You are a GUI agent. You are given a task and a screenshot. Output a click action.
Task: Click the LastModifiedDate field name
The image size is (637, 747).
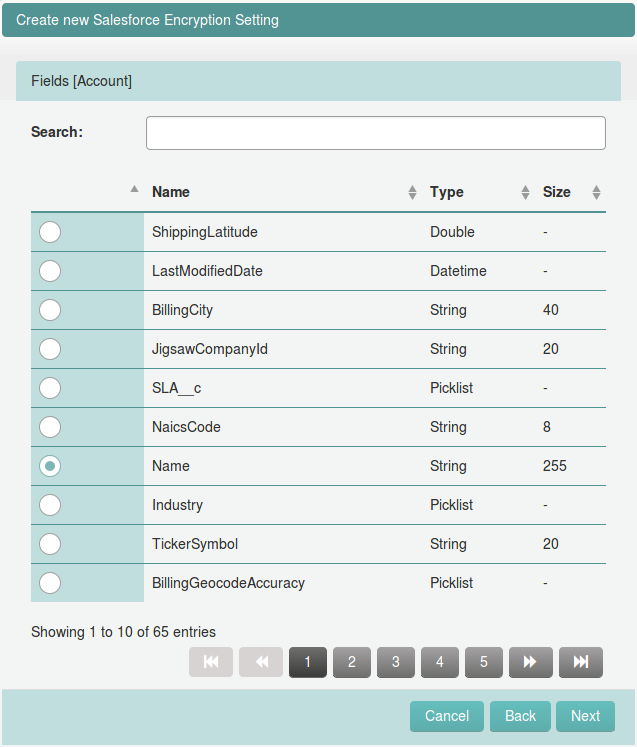[x=207, y=271]
